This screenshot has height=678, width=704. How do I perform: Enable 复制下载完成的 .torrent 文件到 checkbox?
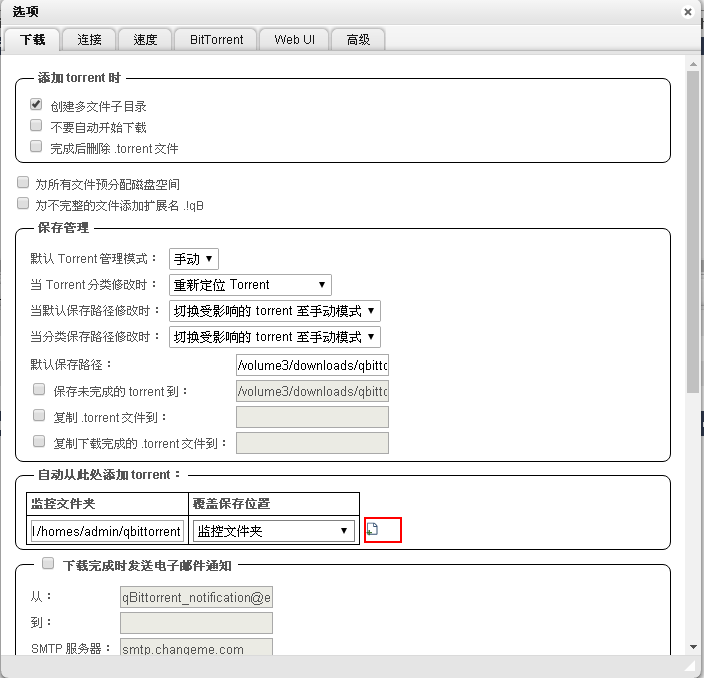click(39, 441)
